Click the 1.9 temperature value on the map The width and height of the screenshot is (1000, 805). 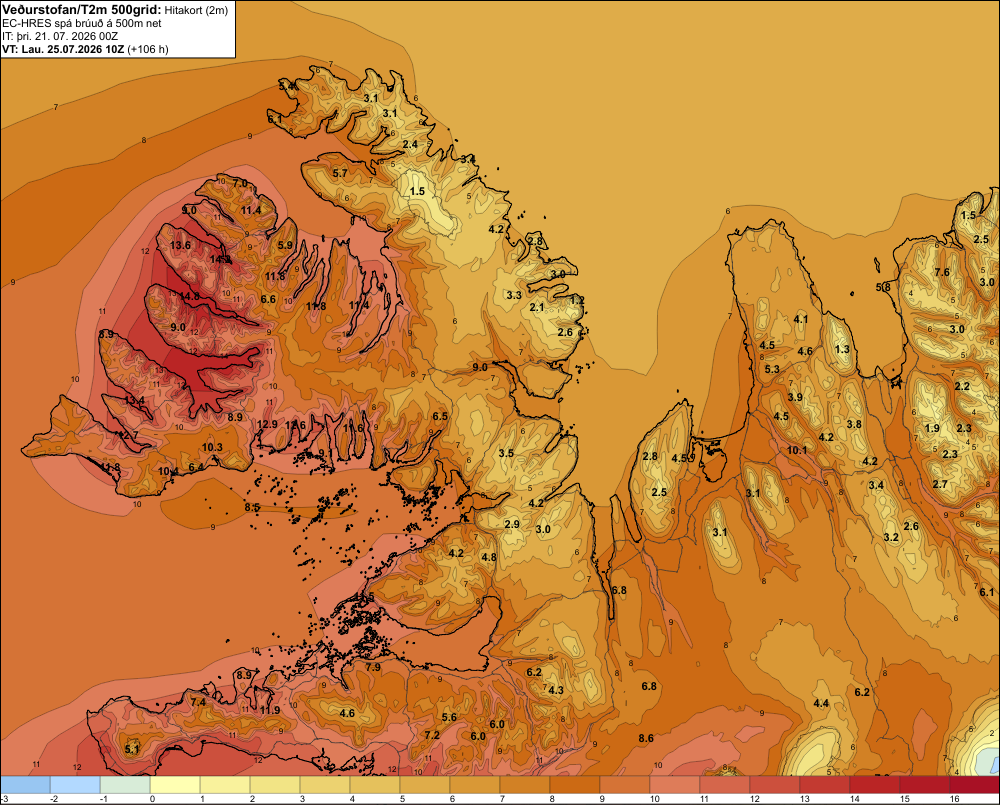click(x=932, y=428)
